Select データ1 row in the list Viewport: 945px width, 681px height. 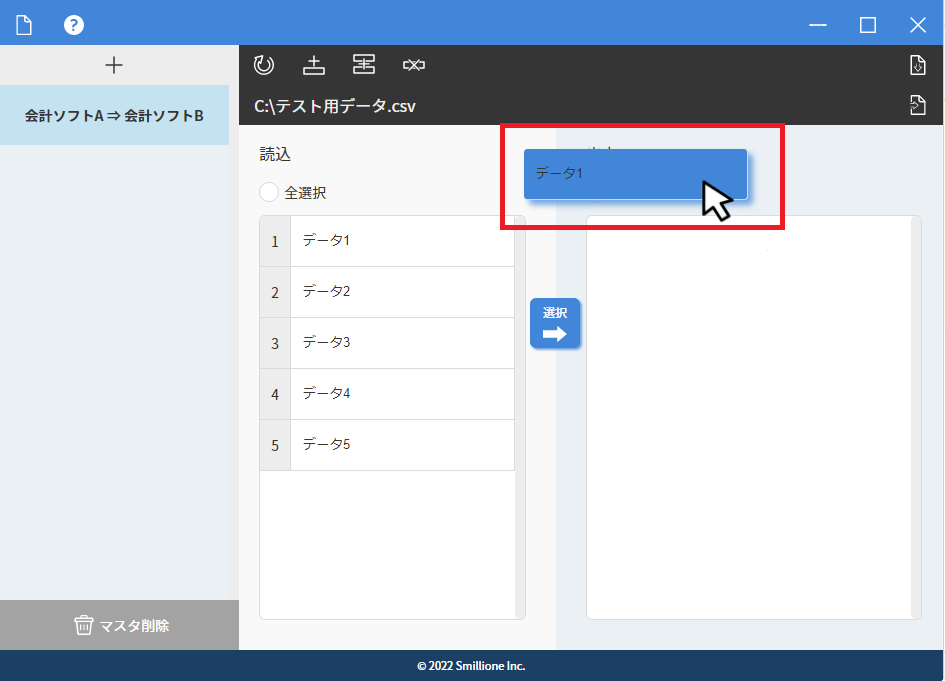click(x=400, y=241)
